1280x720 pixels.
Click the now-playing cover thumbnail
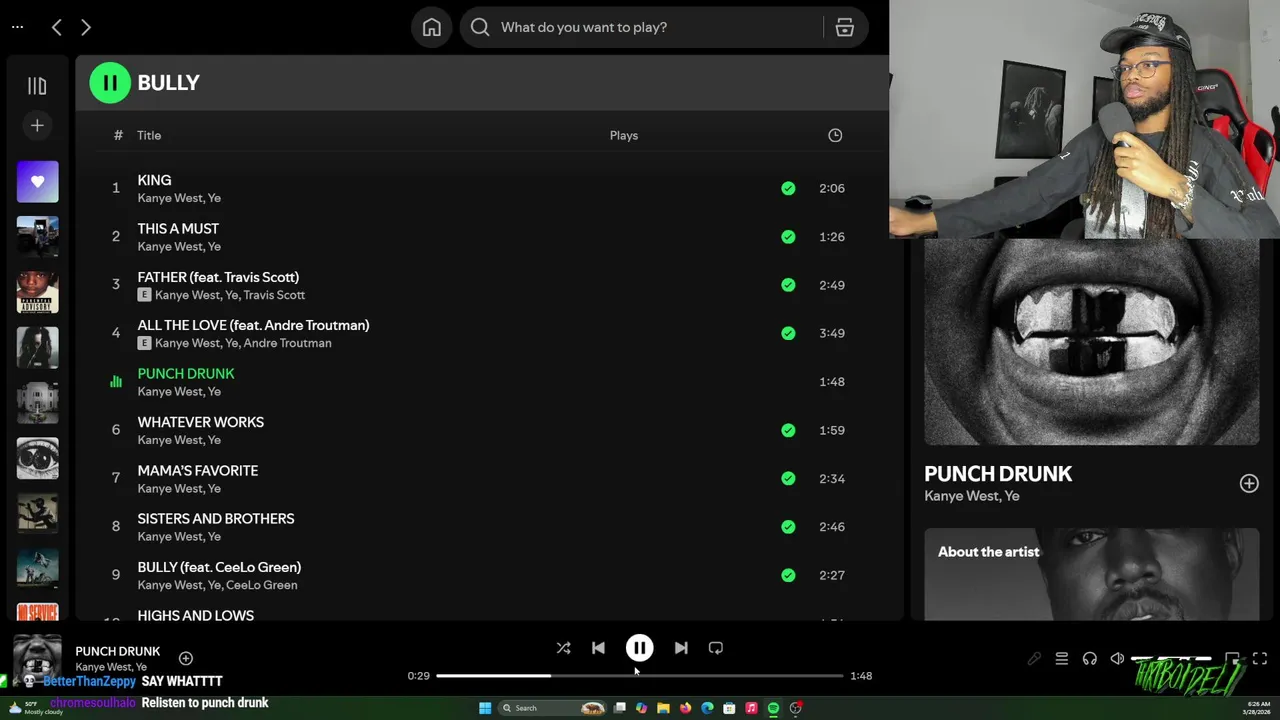pyautogui.click(x=37, y=658)
